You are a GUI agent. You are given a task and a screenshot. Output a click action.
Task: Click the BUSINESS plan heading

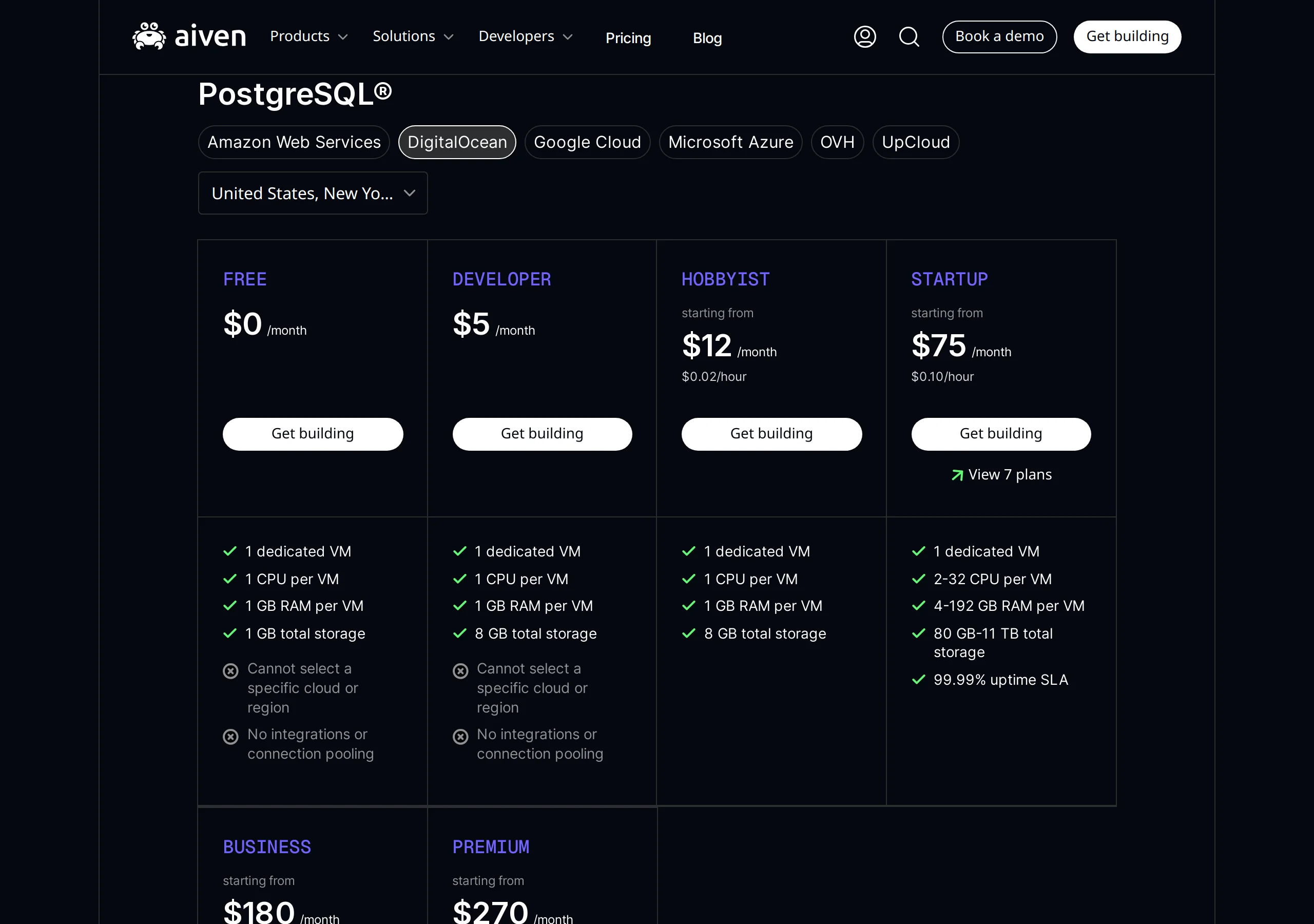click(x=267, y=848)
